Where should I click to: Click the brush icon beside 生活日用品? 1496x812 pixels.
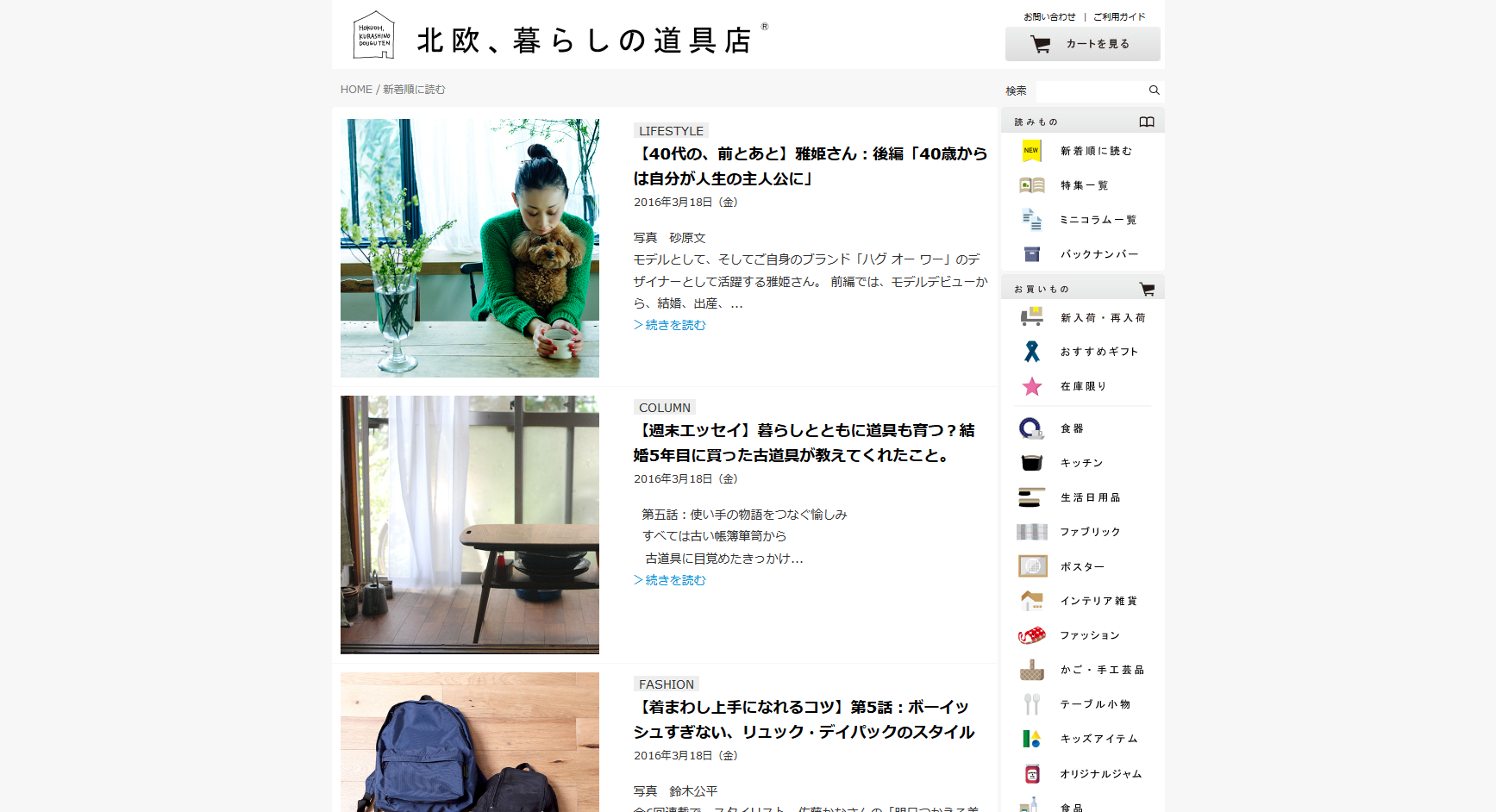[x=1031, y=497]
